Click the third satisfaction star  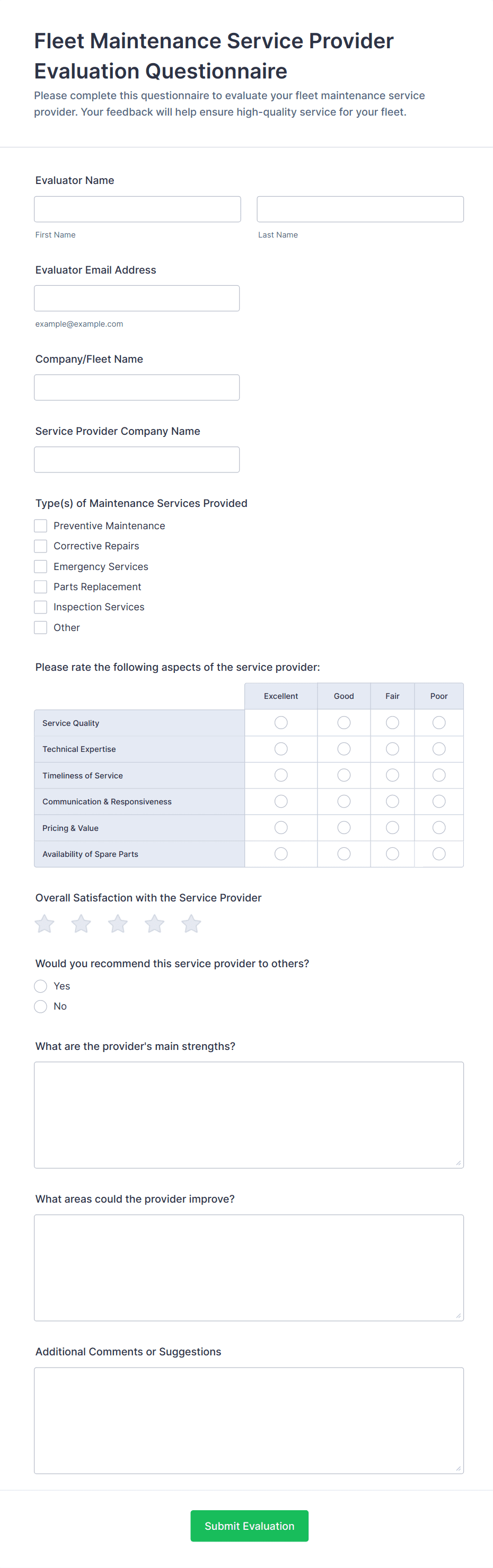tap(118, 923)
